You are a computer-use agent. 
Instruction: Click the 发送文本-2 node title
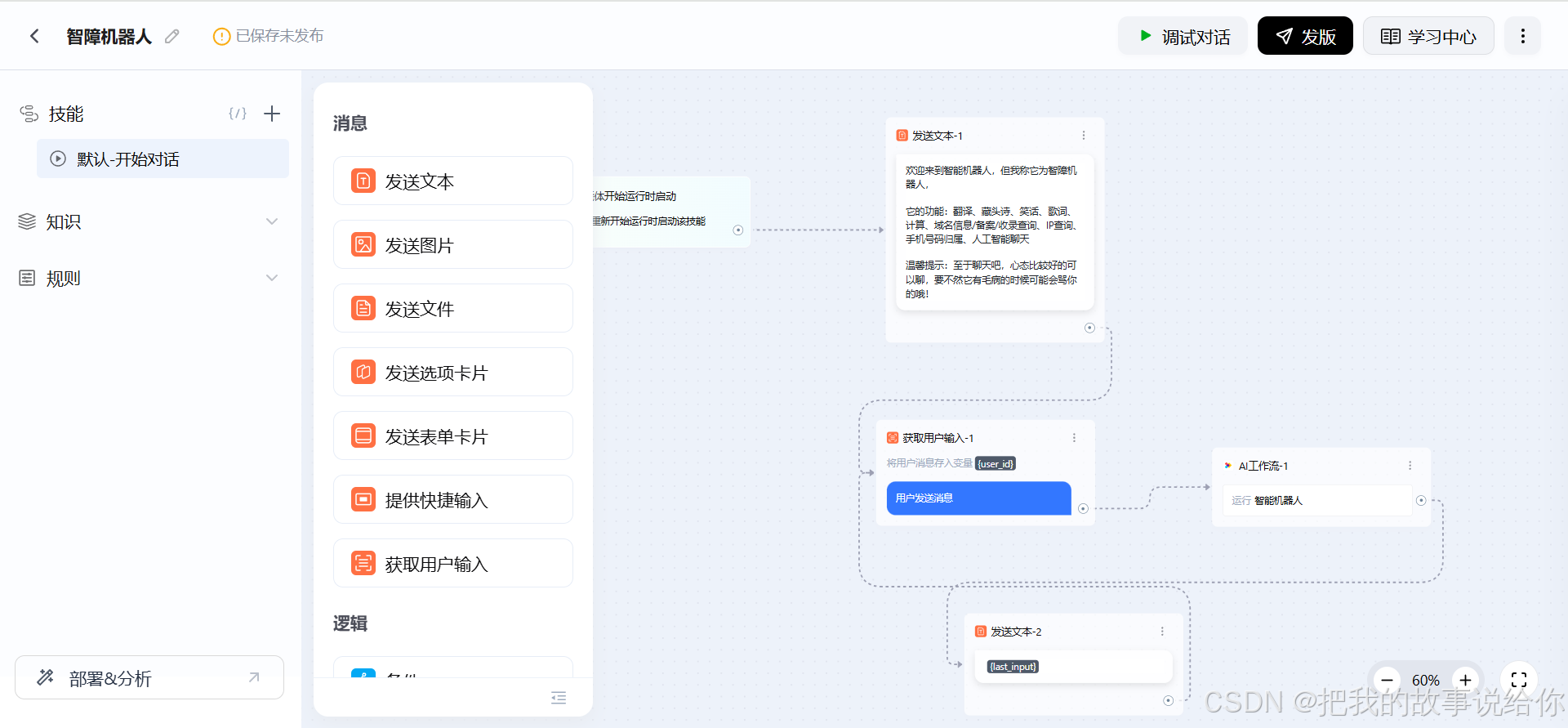(x=1016, y=632)
